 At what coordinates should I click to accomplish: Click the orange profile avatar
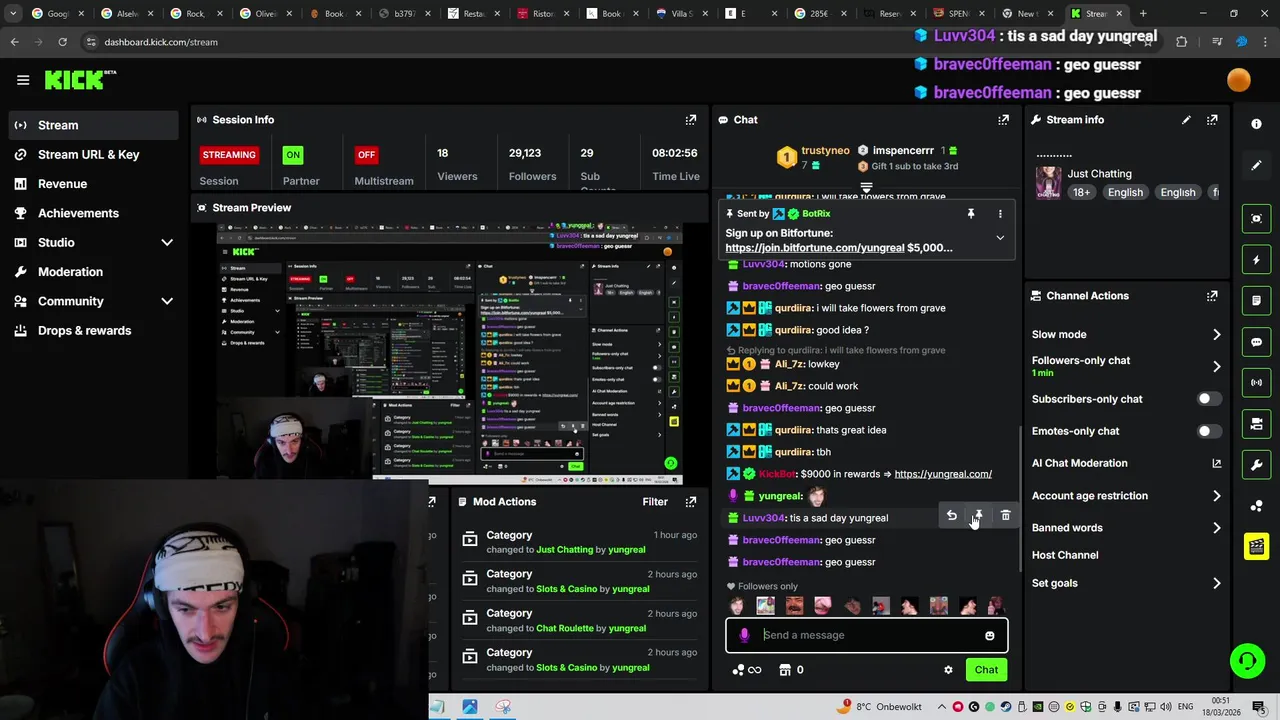(x=1238, y=80)
